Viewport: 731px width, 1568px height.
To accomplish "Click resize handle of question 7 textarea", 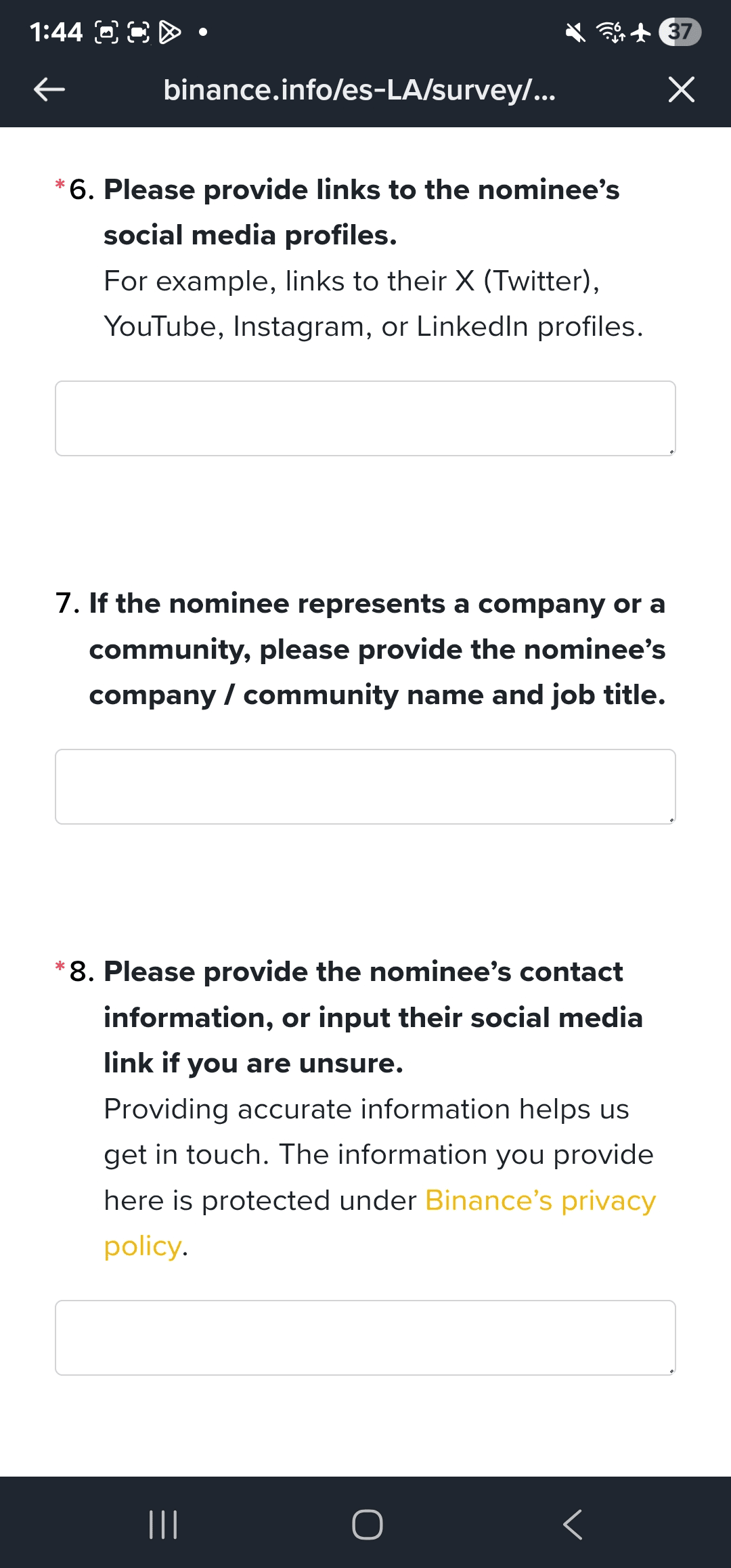I will point(671,819).
